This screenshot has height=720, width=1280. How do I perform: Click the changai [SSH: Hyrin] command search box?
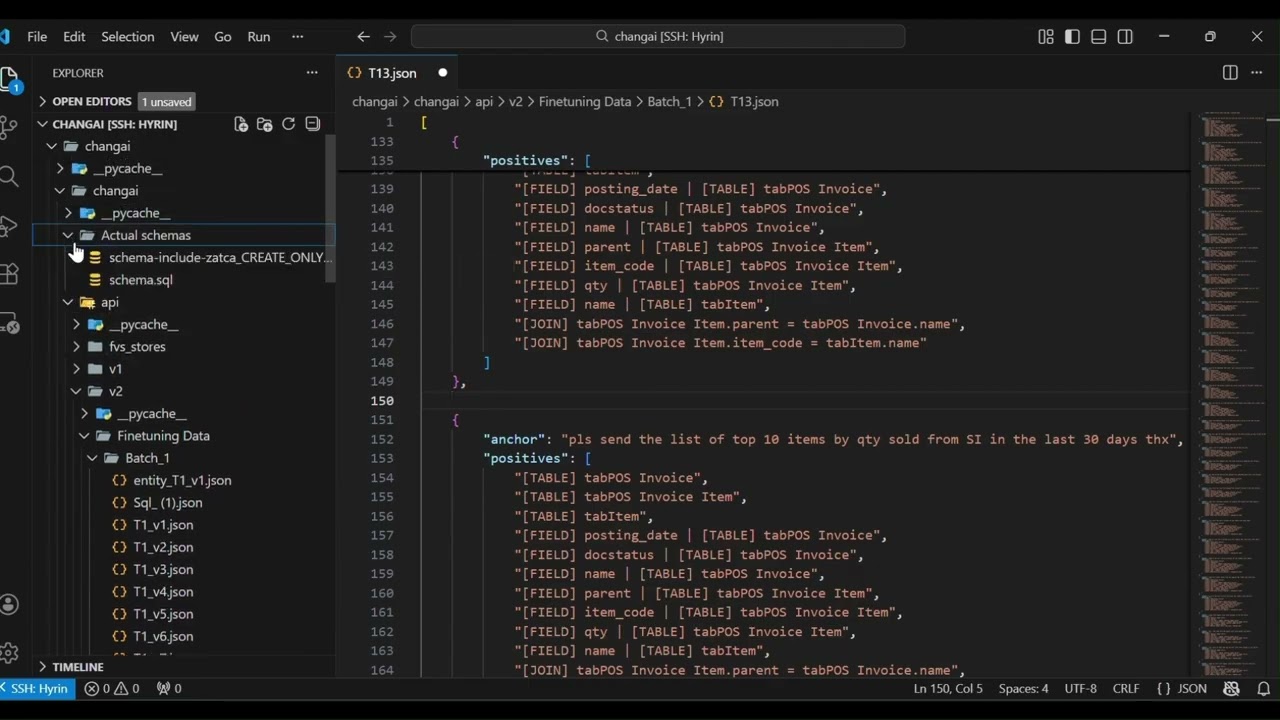658,36
